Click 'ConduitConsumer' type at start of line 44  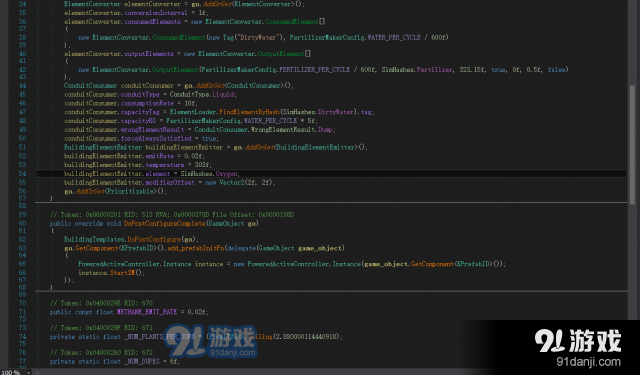tap(90, 86)
